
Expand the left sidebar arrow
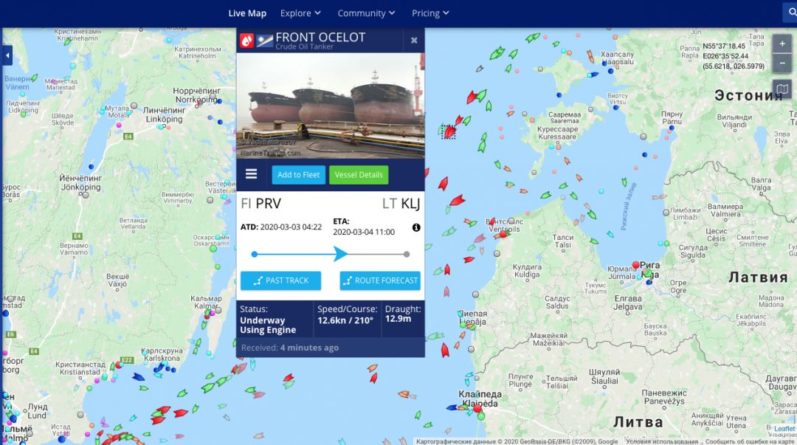coord(7,55)
